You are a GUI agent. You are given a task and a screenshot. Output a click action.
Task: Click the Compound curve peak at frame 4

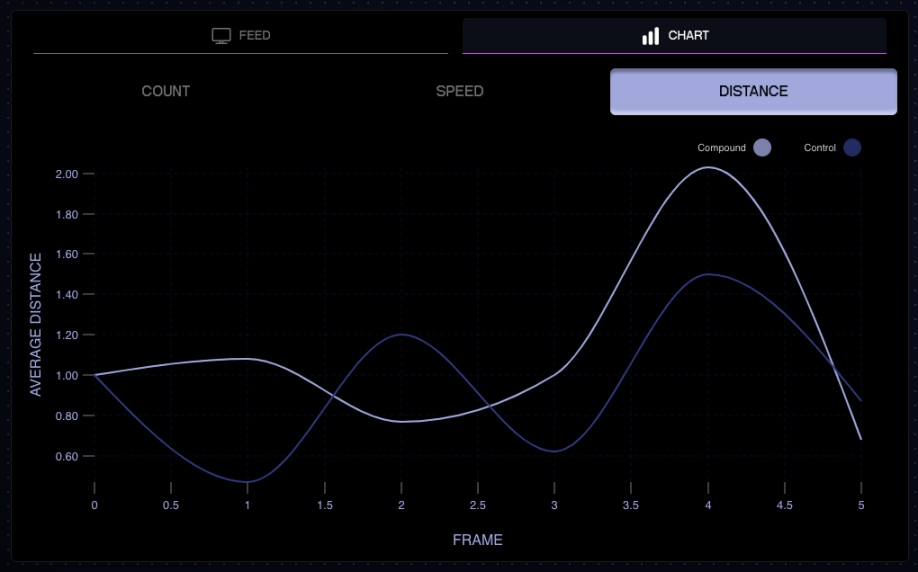pyautogui.click(x=708, y=167)
